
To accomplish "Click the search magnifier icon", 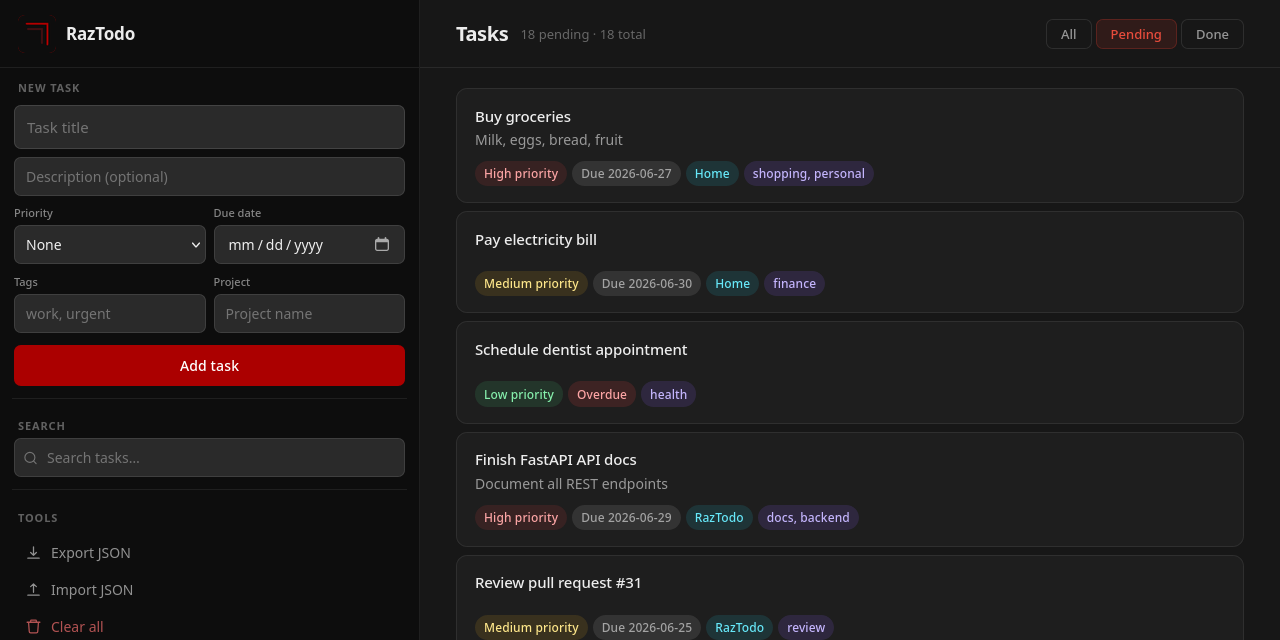I will coord(31,458).
